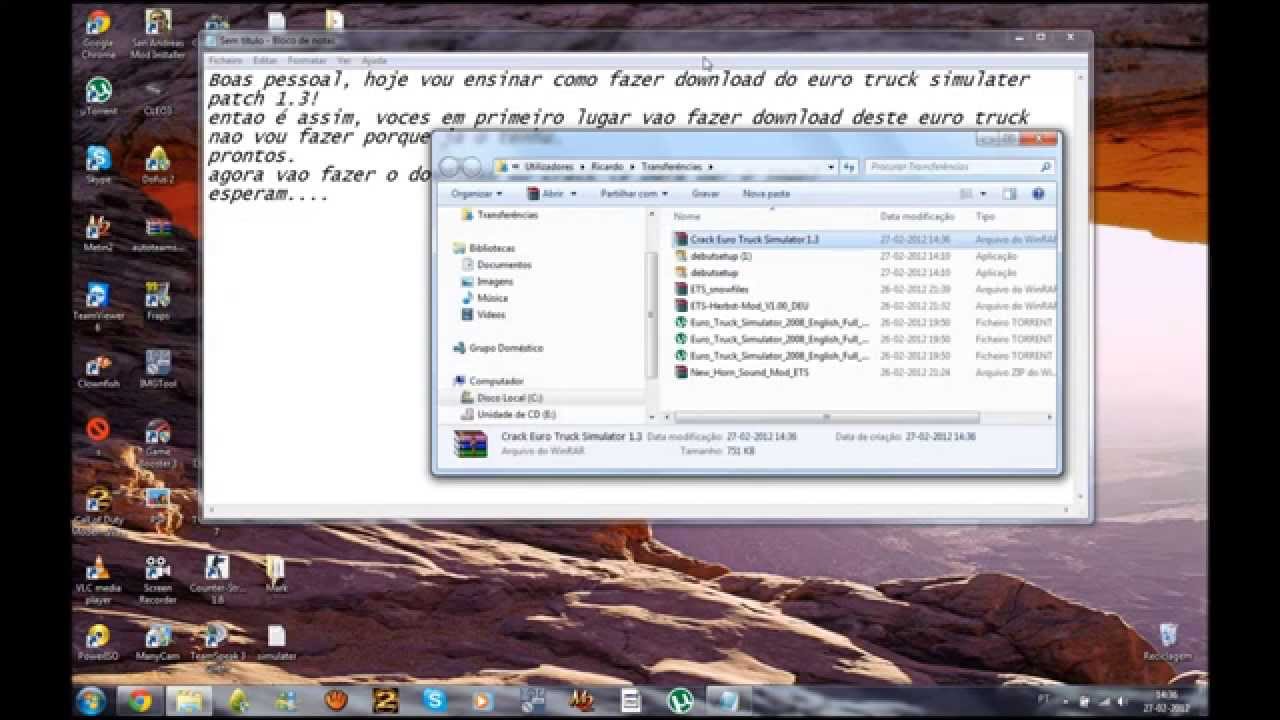Open Partilhar com dropdown

click(635, 194)
